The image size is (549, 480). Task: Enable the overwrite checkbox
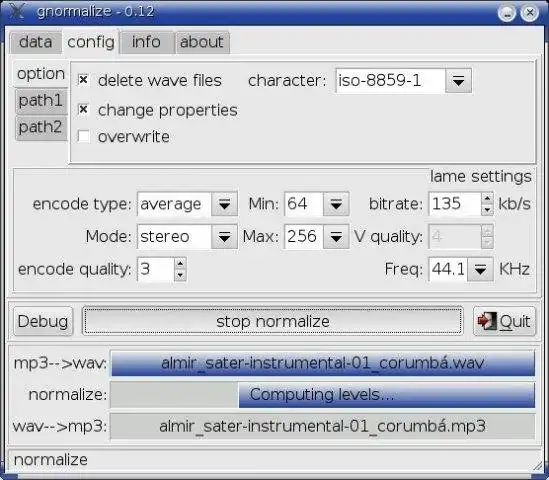click(x=83, y=136)
